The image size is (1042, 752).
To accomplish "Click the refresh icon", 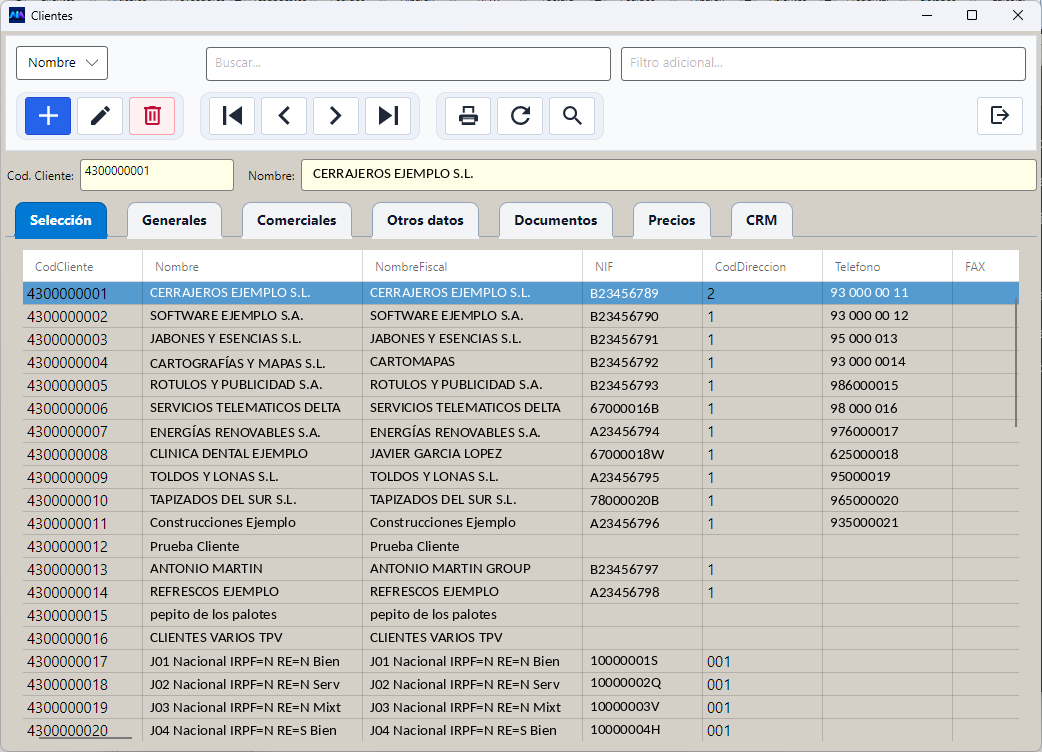I will click(x=520, y=116).
